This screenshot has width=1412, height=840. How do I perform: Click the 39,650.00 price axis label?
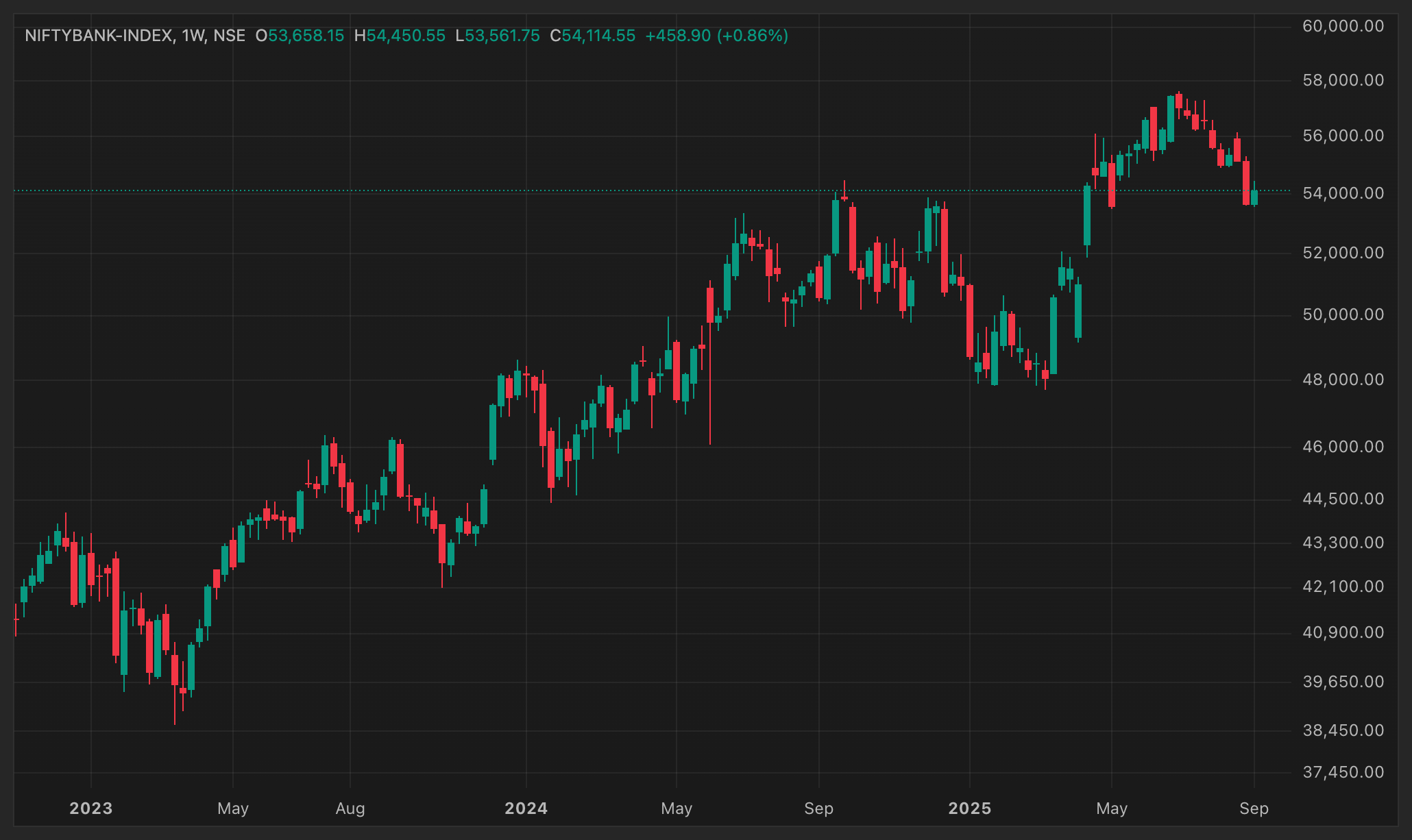1343,682
